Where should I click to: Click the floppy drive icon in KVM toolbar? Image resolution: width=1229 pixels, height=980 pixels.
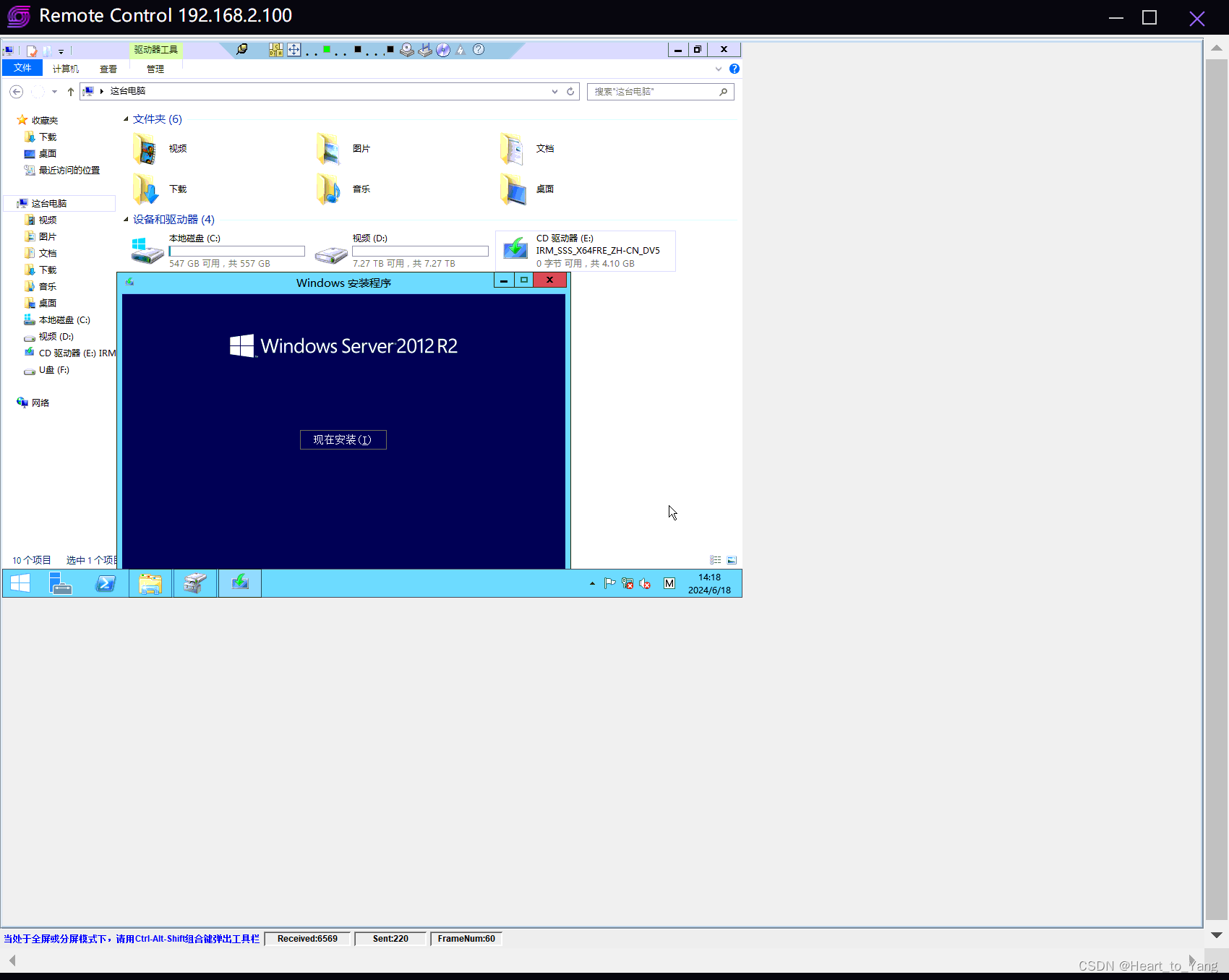[407, 50]
